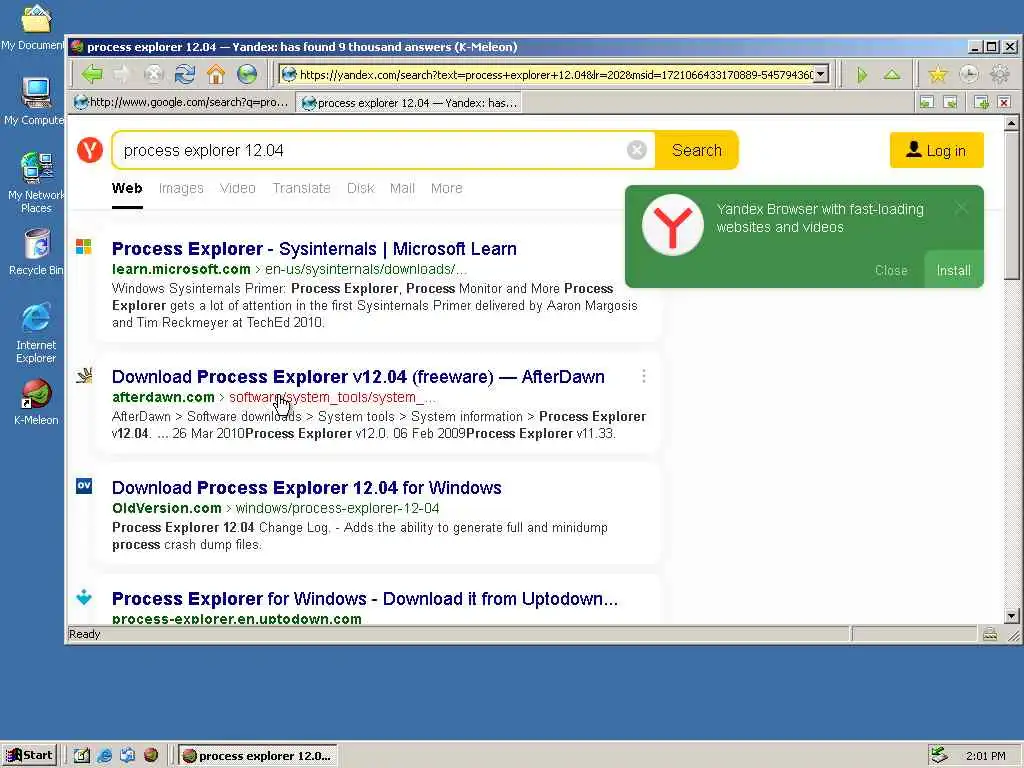Click scrollbar down arrow of page
Viewport: 1024px width, 768px height.
pyautogui.click(x=1011, y=616)
